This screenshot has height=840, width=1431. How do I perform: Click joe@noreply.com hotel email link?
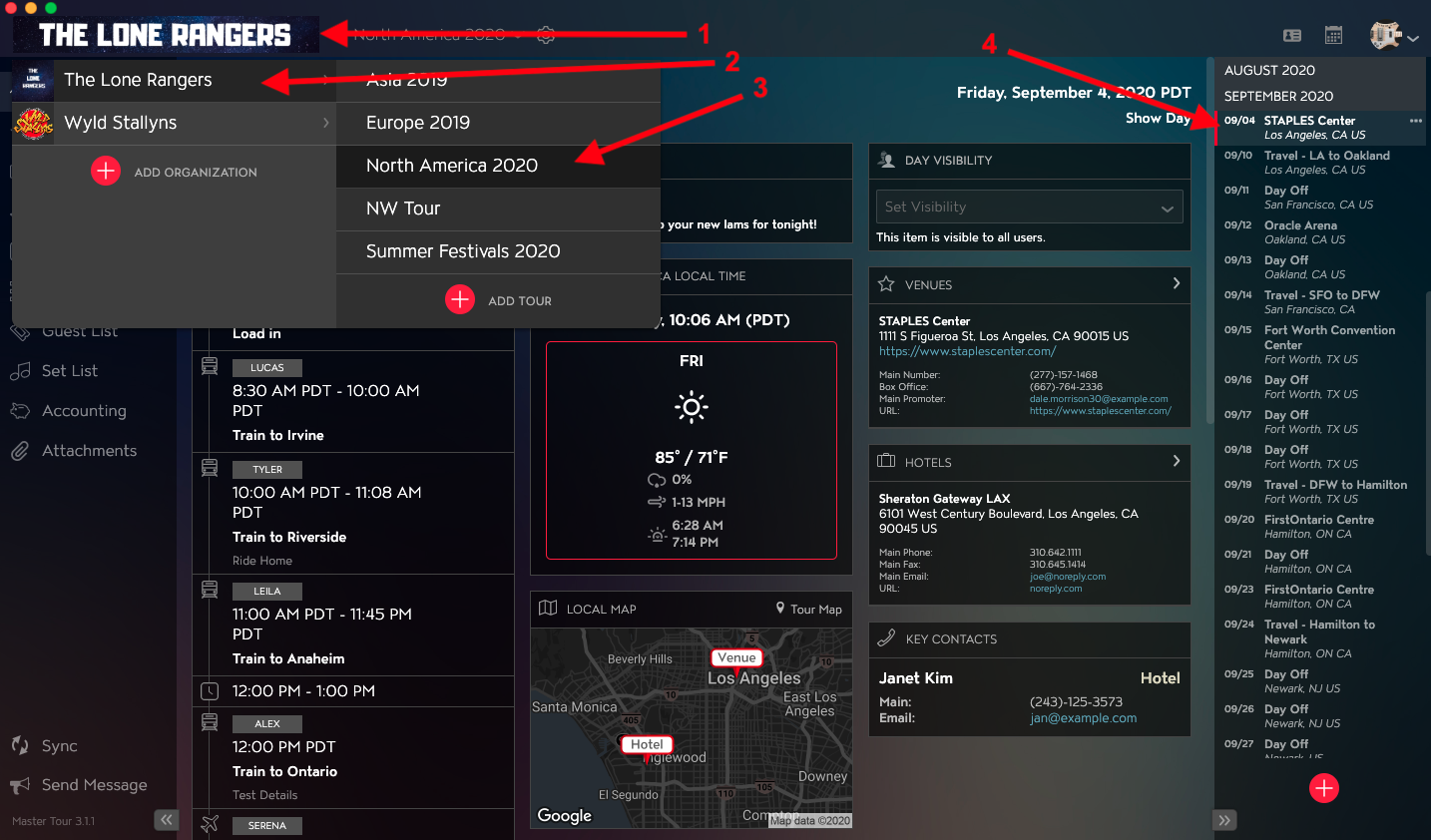point(1068,577)
